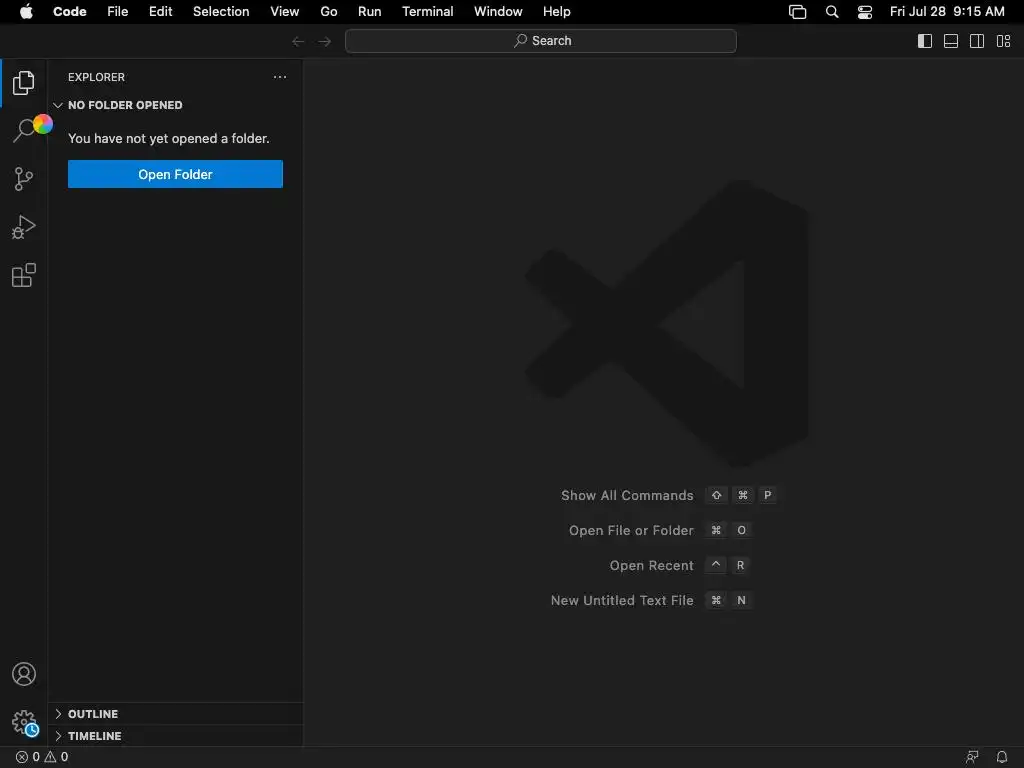Image resolution: width=1024 pixels, height=768 pixels.
Task: Go forward with the right arrow
Action: click(325, 41)
